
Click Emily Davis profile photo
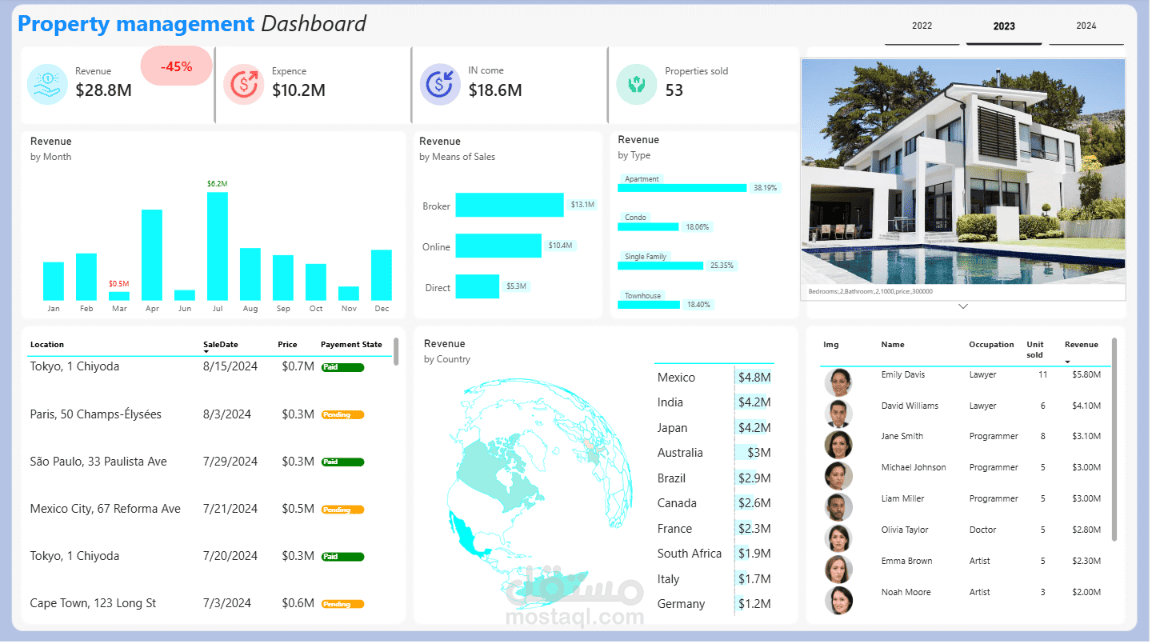838,382
